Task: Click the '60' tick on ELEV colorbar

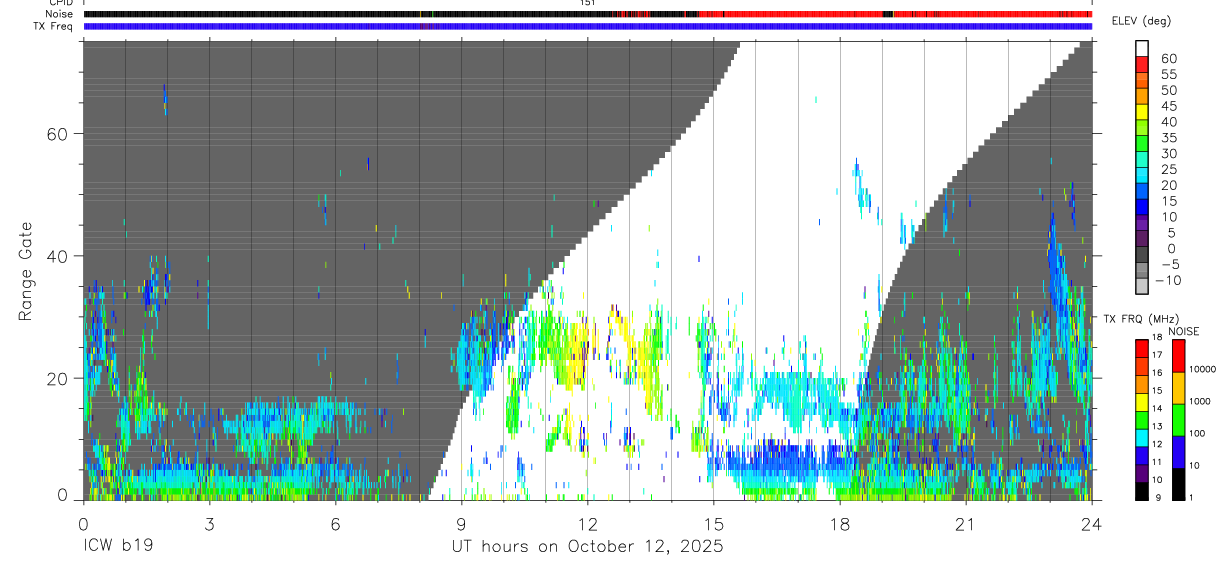Action: coord(1168,58)
